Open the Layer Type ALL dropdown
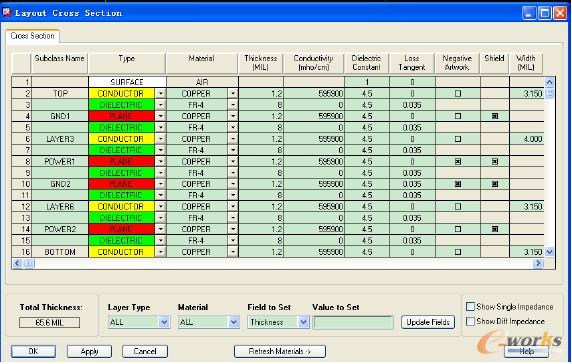 (x=164, y=322)
